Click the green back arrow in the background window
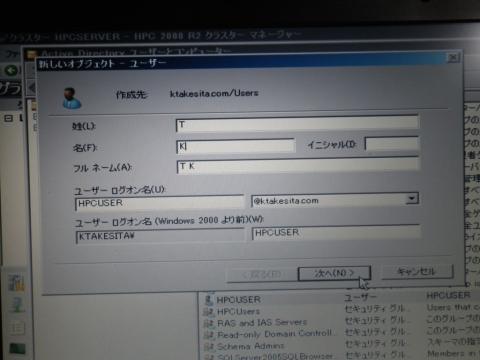Viewport: 480px width, 360px height. click(x=11, y=70)
